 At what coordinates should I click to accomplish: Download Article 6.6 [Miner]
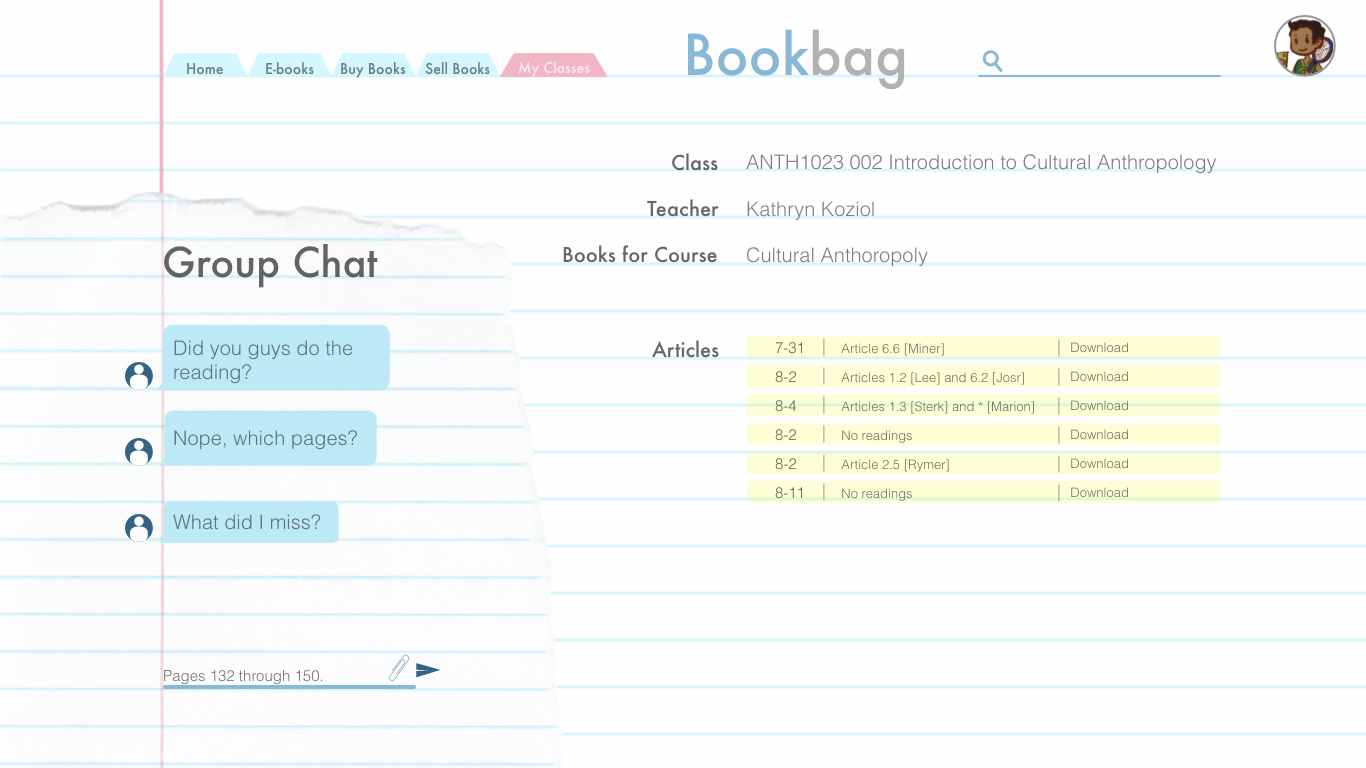[1099, 347]
